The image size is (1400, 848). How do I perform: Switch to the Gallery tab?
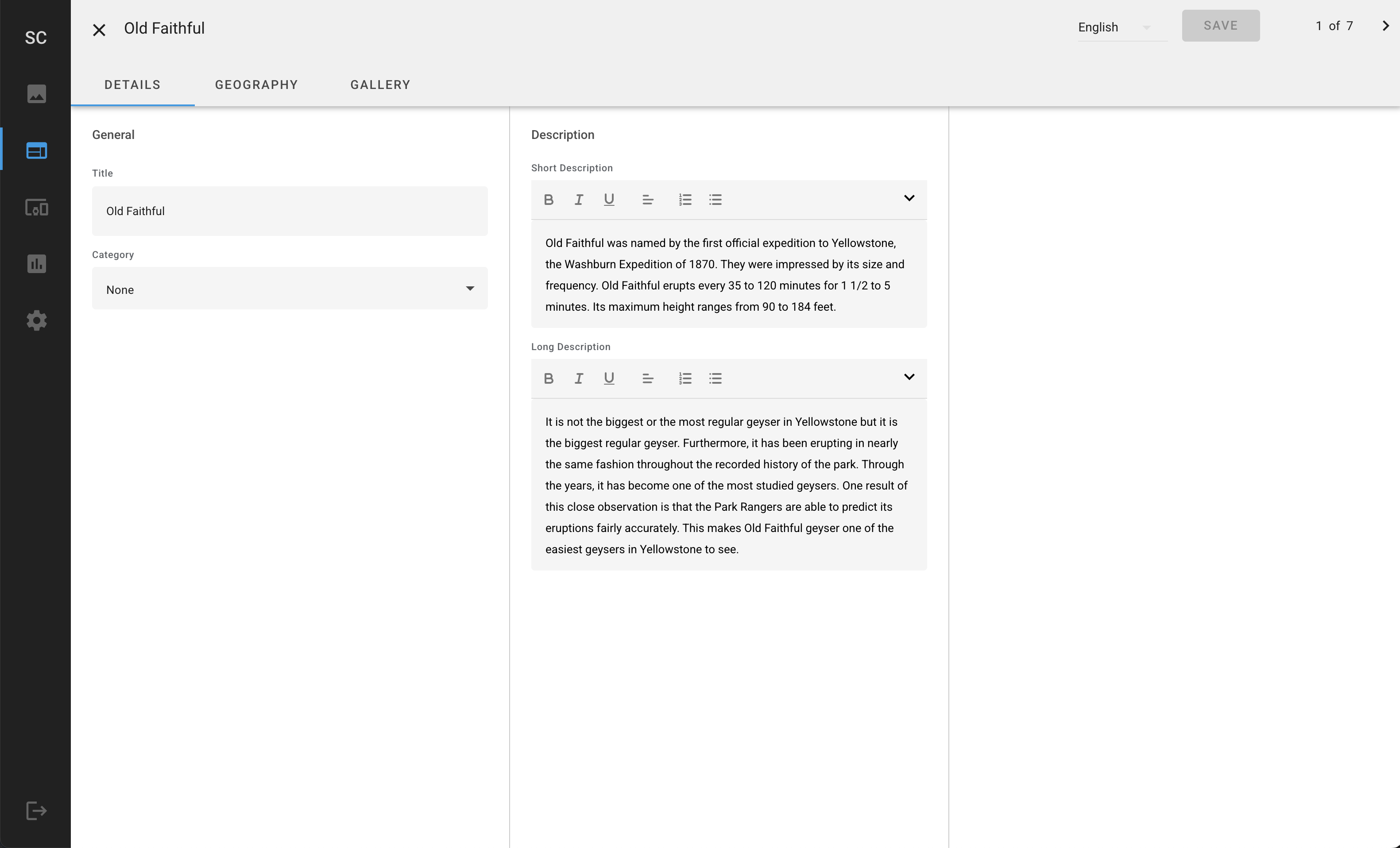[380, 85]
